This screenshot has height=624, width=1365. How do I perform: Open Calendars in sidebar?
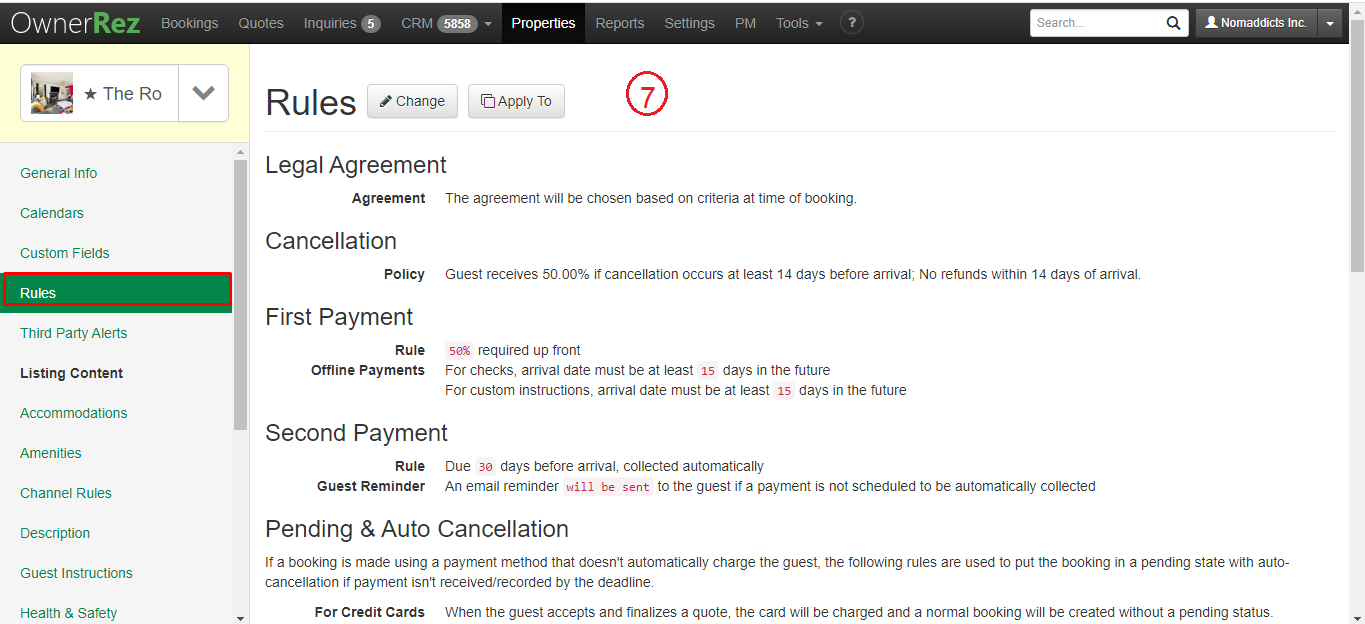52,213
